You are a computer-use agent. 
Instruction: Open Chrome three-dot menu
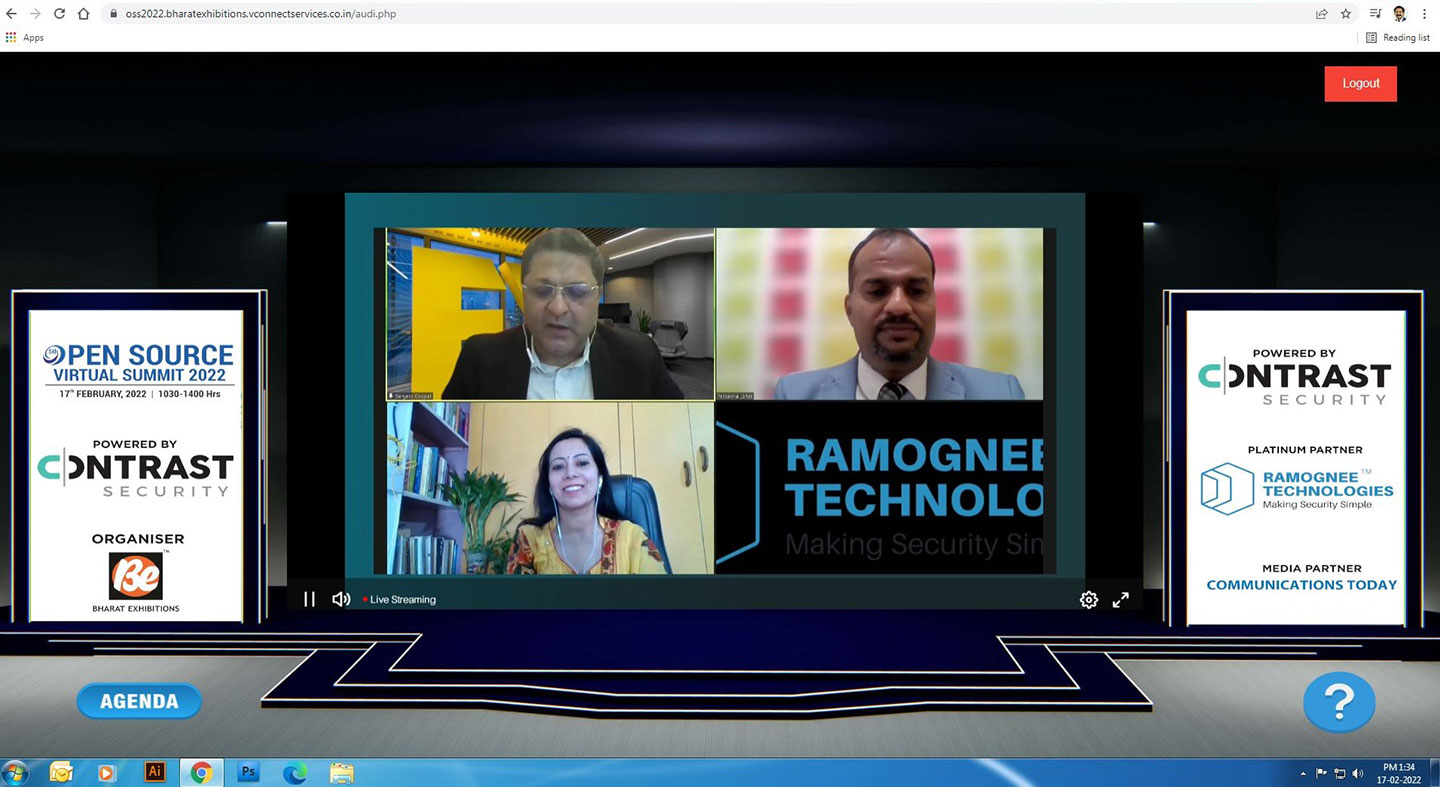[x=1424, y=14]
